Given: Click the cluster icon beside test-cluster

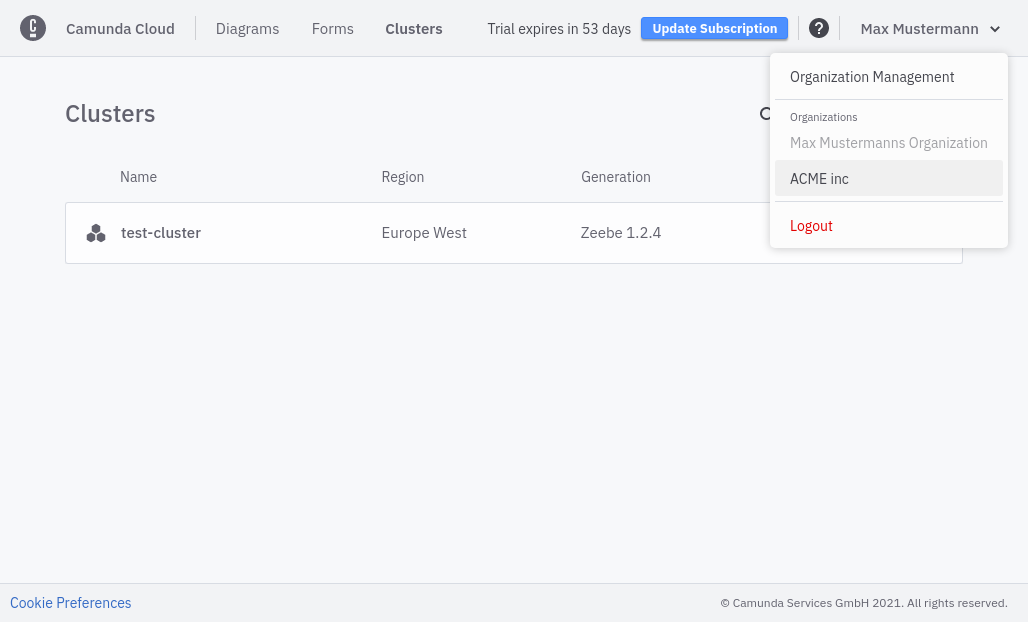Looking at the screenshot, I should (95, 232).
